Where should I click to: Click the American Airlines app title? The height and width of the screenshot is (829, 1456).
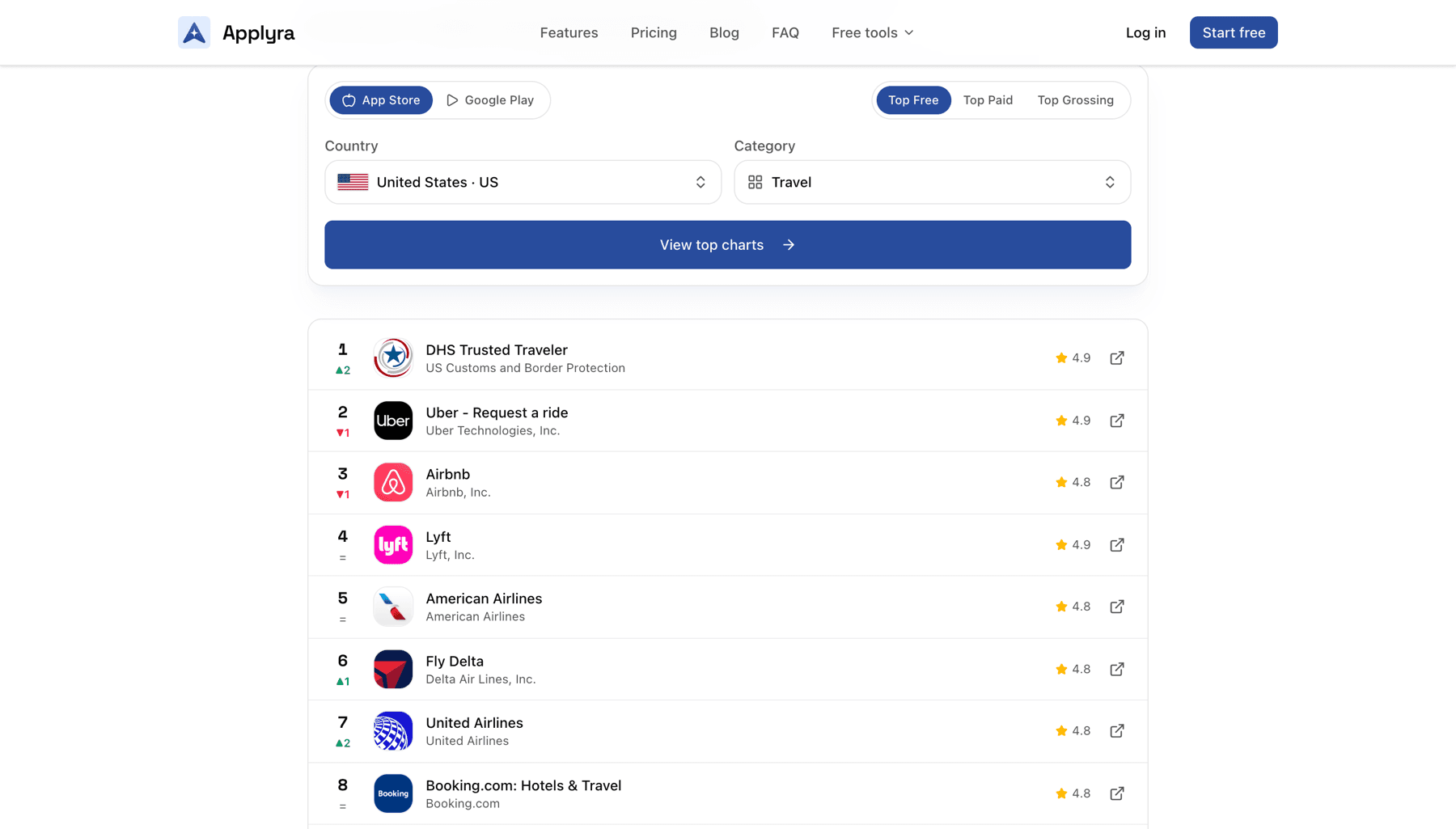[x=484, y=598]
